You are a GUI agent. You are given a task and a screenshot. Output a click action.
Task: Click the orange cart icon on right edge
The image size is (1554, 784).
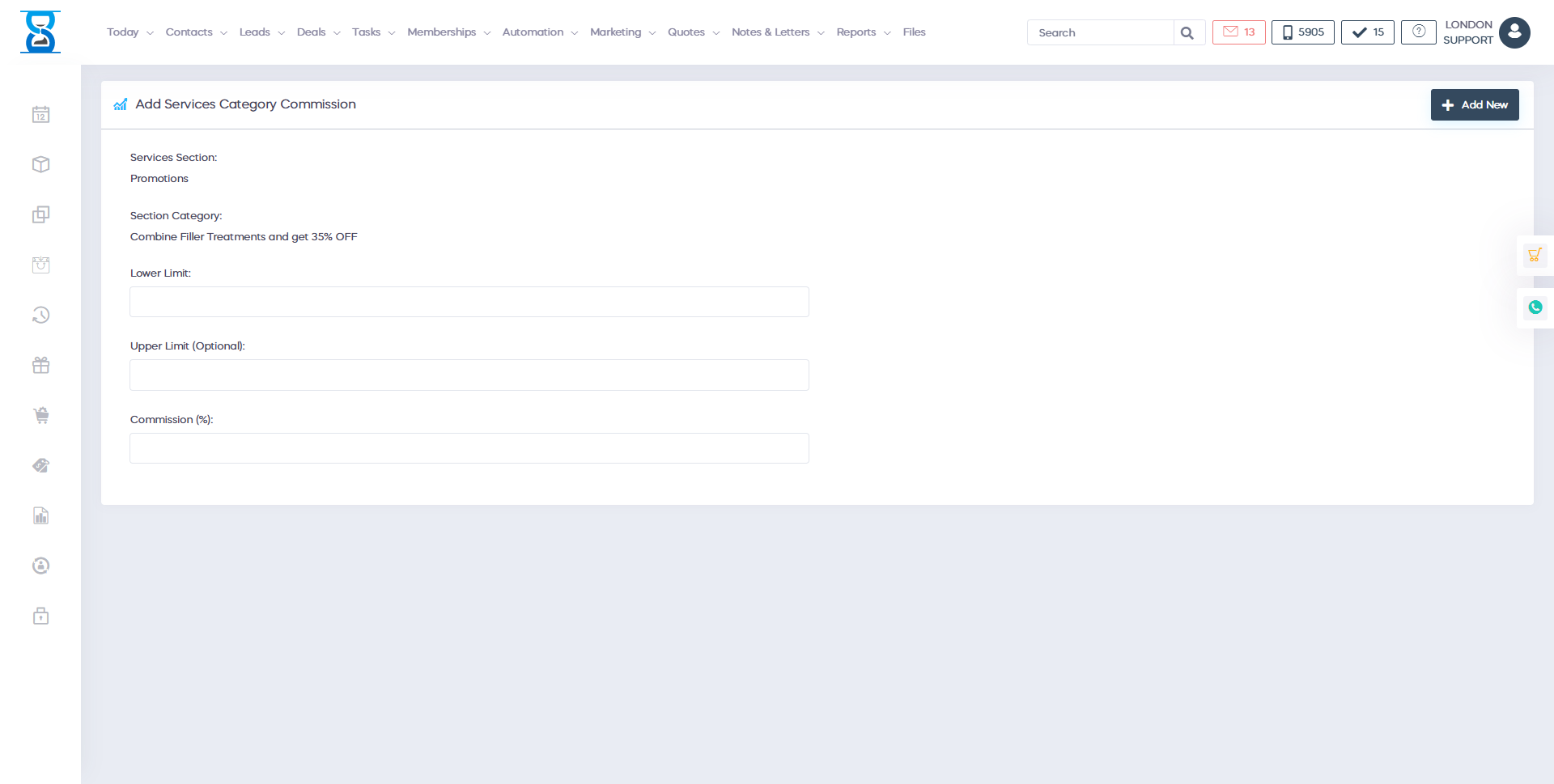pyautogui.click(x=1535, y=254)
